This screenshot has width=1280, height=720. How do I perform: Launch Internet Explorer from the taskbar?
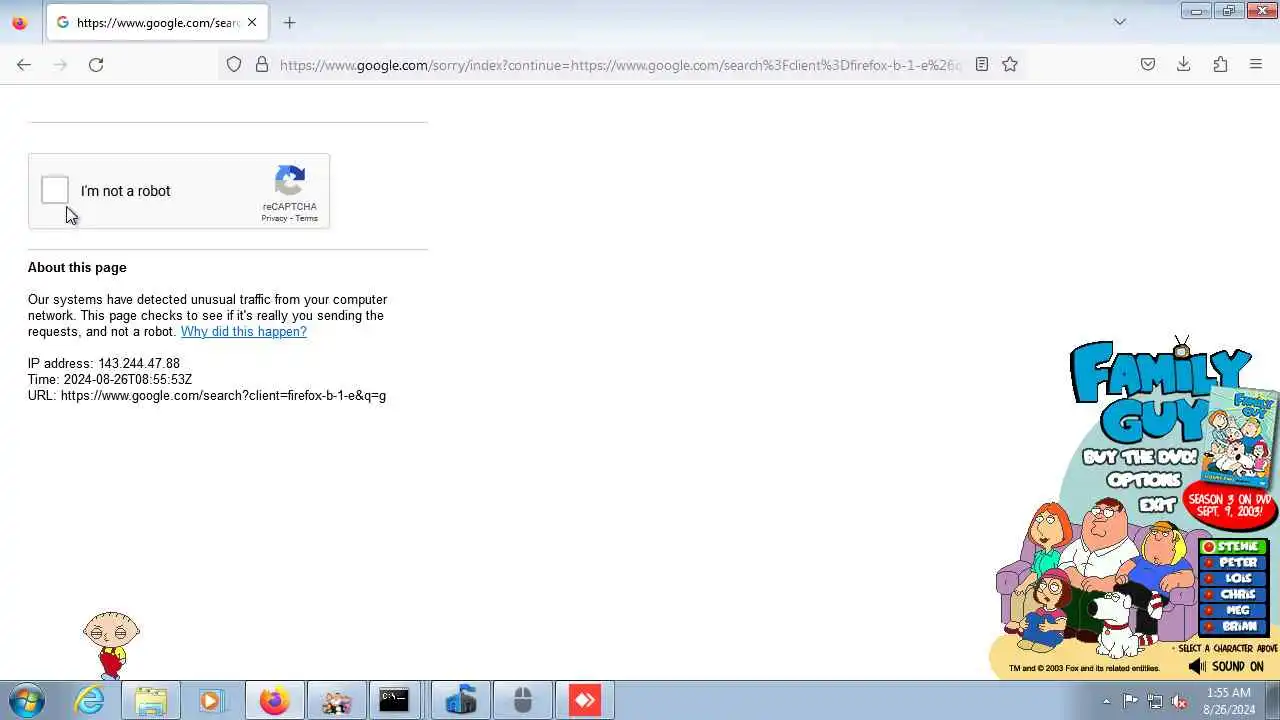[90, 700]
